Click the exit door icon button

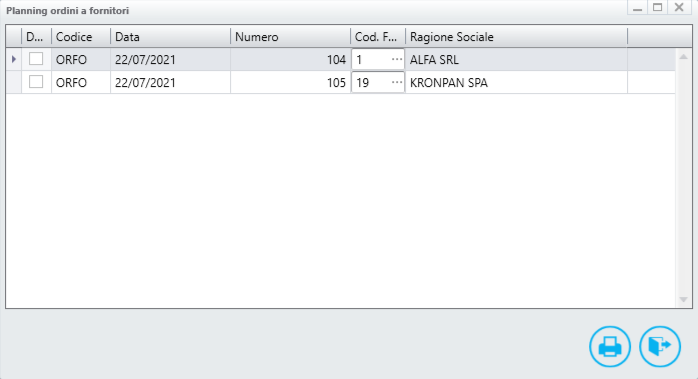click(x=660, y=346)
